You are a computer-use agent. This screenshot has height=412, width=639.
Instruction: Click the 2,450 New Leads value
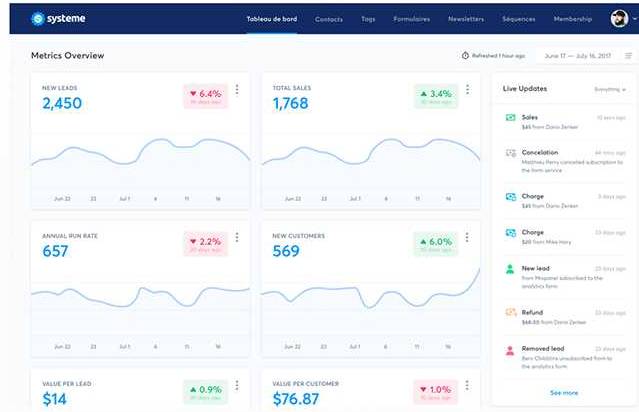[x=62, y=104]
